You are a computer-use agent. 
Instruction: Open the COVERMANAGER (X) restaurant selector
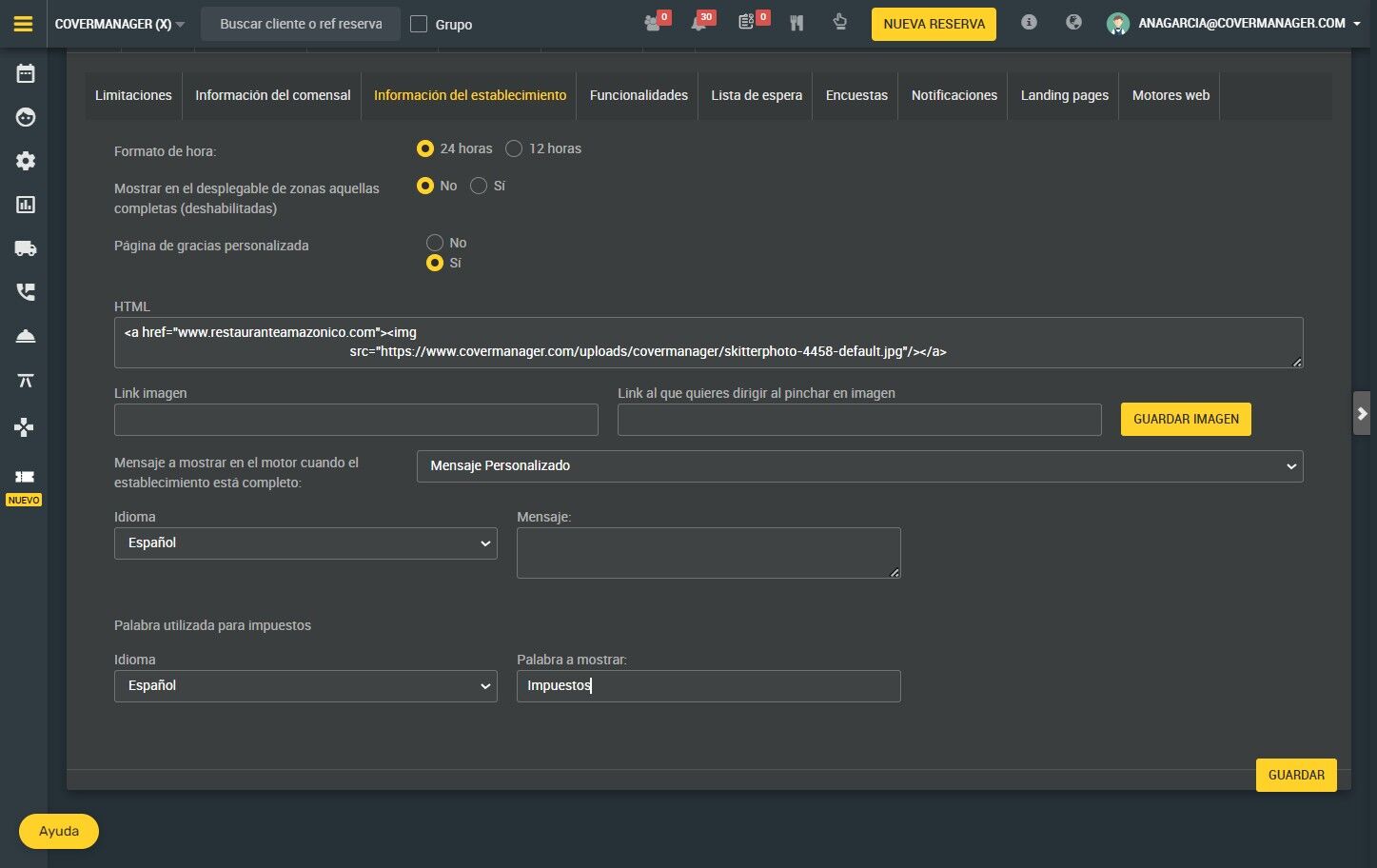120,24
